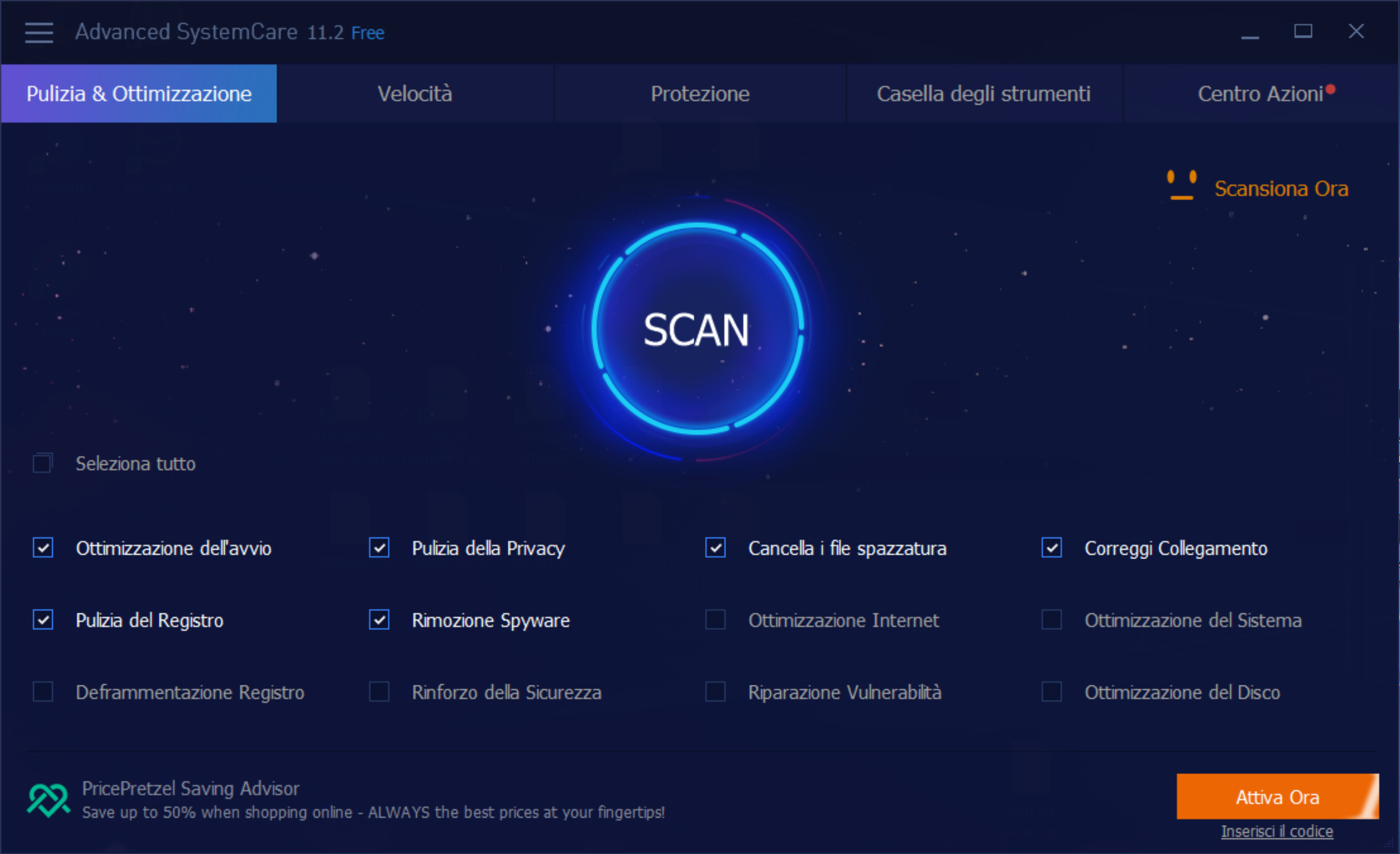Open the hamburger menu
The height and width of the screenshot is (854, 1400).
(x=39, y=33)
